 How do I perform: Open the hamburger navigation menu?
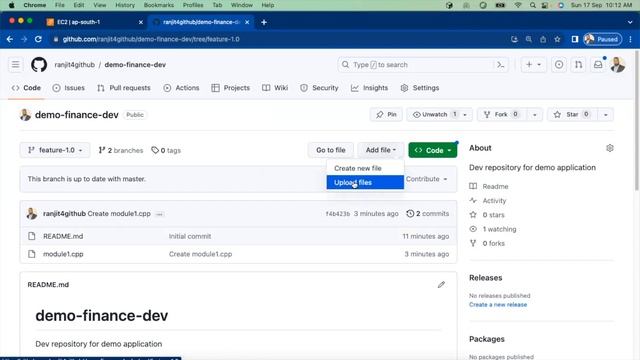click(x=16, y=64)
